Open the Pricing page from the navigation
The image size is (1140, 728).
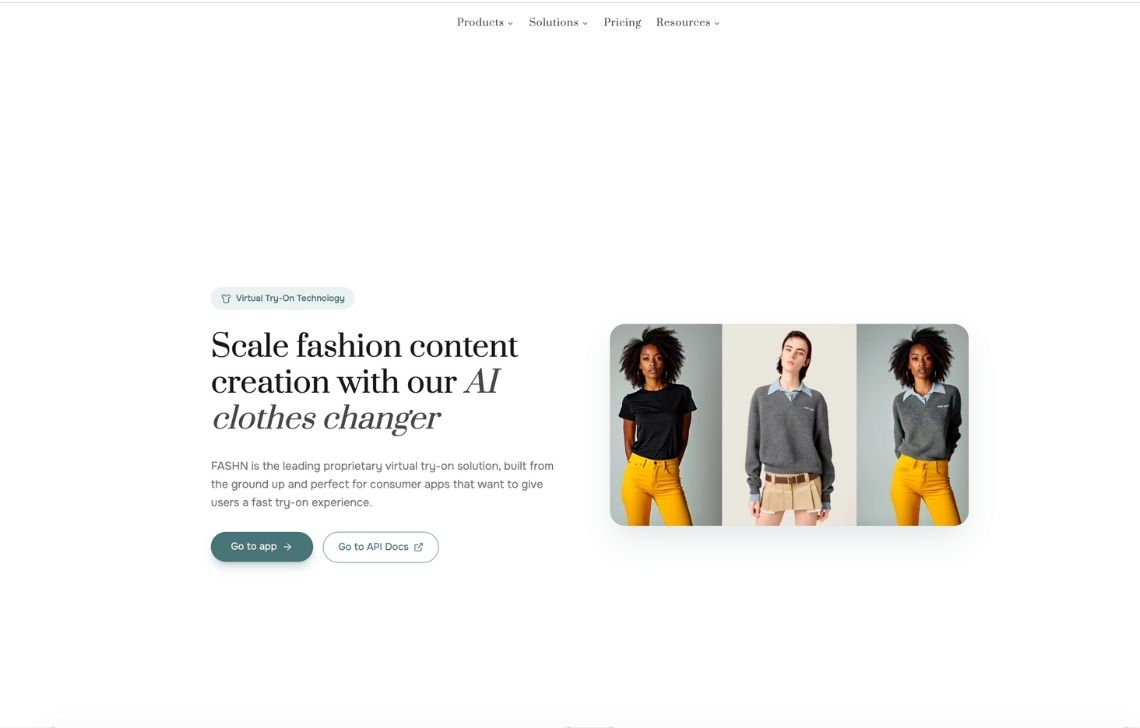tap(622, 23)
